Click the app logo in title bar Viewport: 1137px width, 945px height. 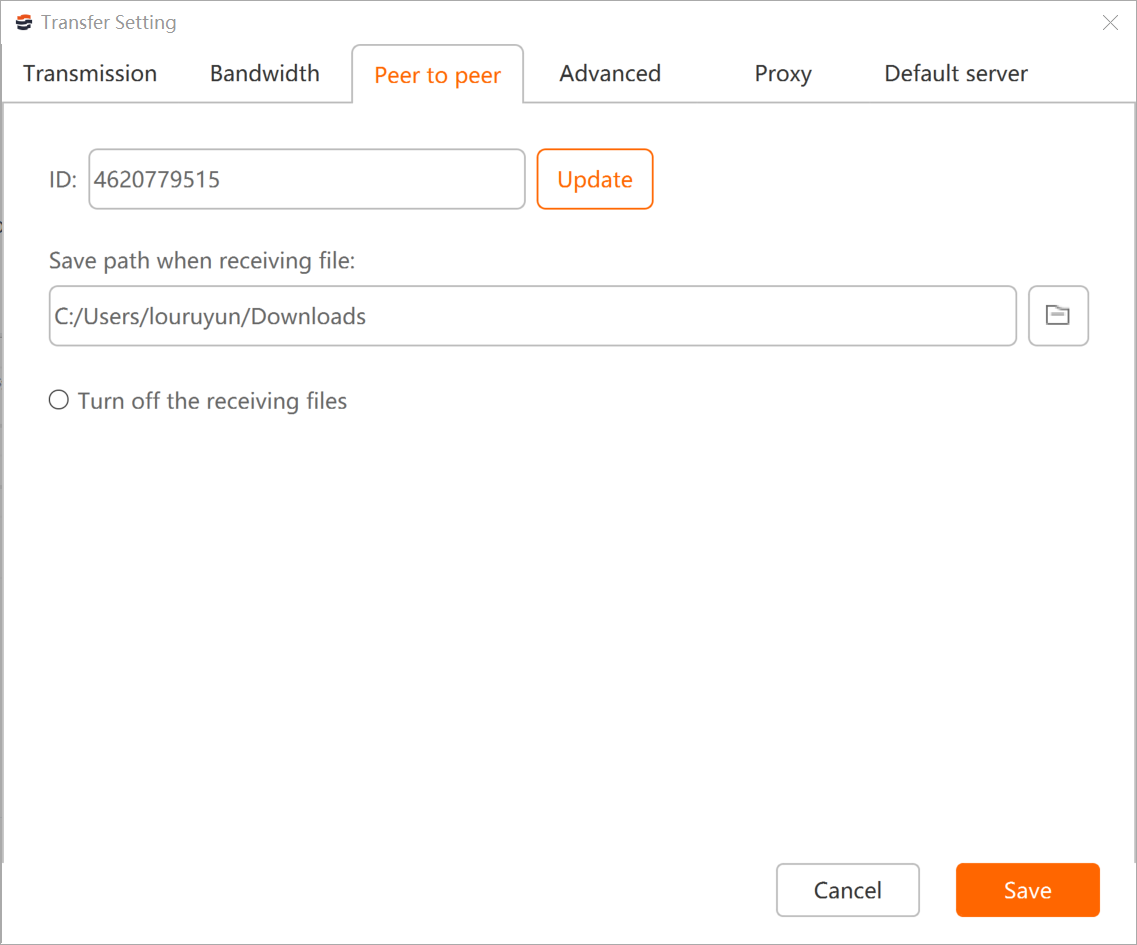[24, 22]
